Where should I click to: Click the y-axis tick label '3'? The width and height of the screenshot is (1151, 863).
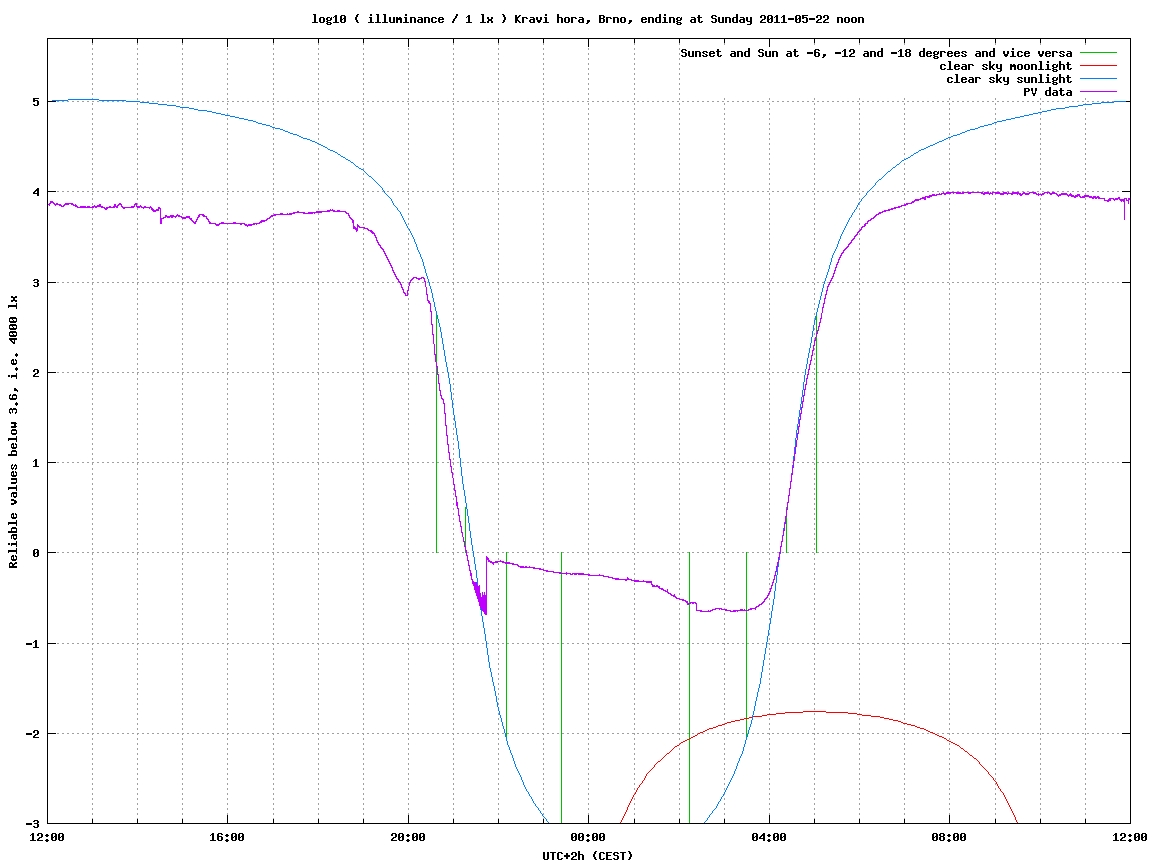[35, 283]
